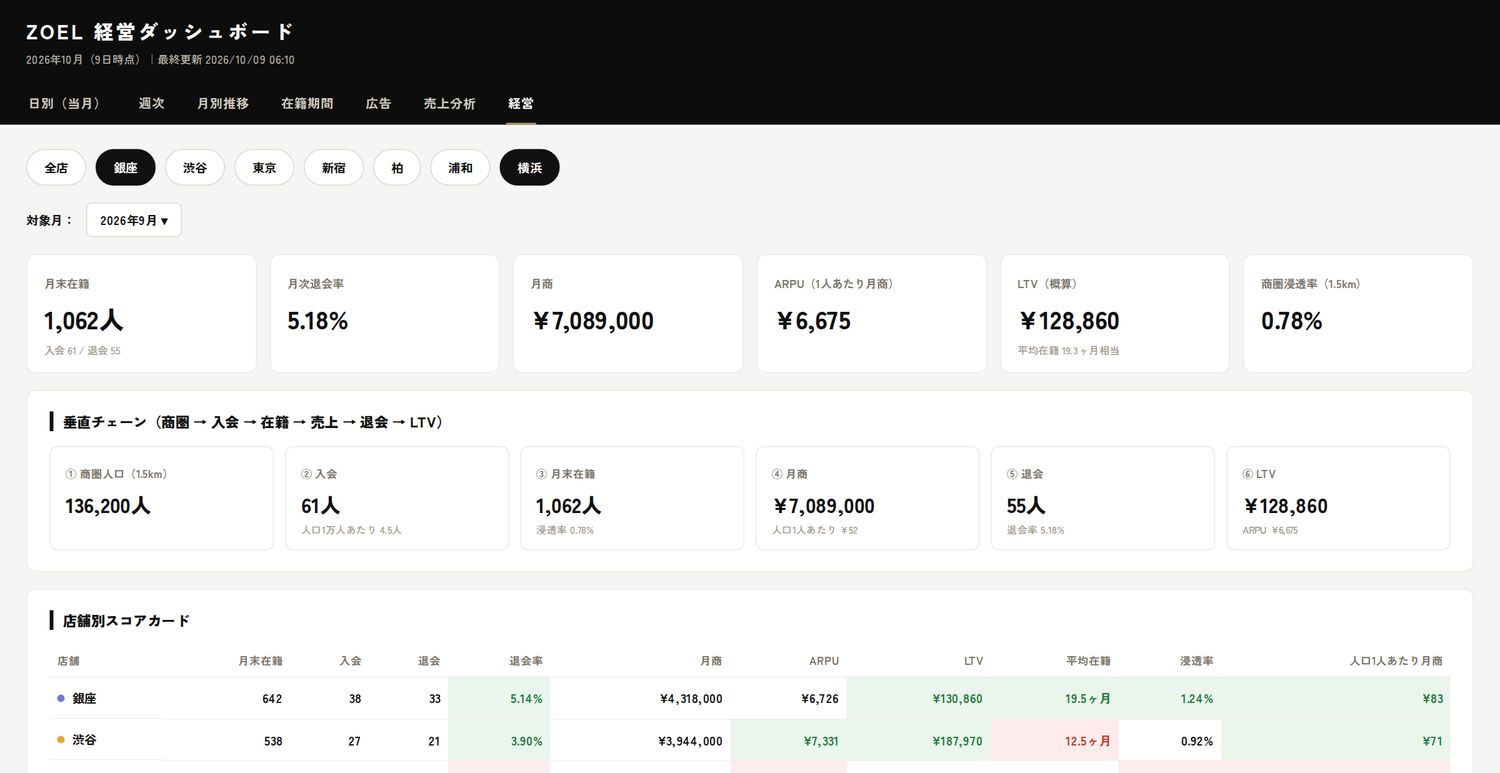Viewport: 1500px width, 773px height.
Task: Click the LTV（概算） ￥128,860 card
Action: click(x=1115, y=314)
